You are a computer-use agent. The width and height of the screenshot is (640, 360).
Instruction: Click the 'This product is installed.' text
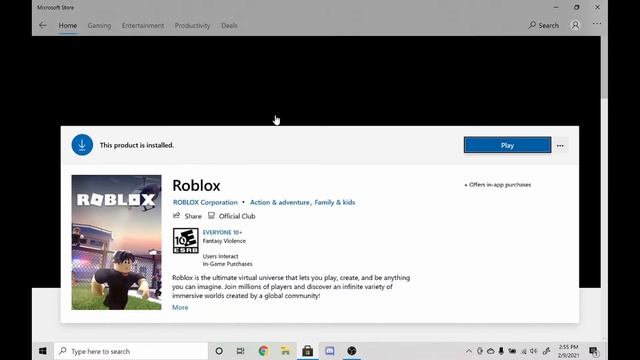137,145
